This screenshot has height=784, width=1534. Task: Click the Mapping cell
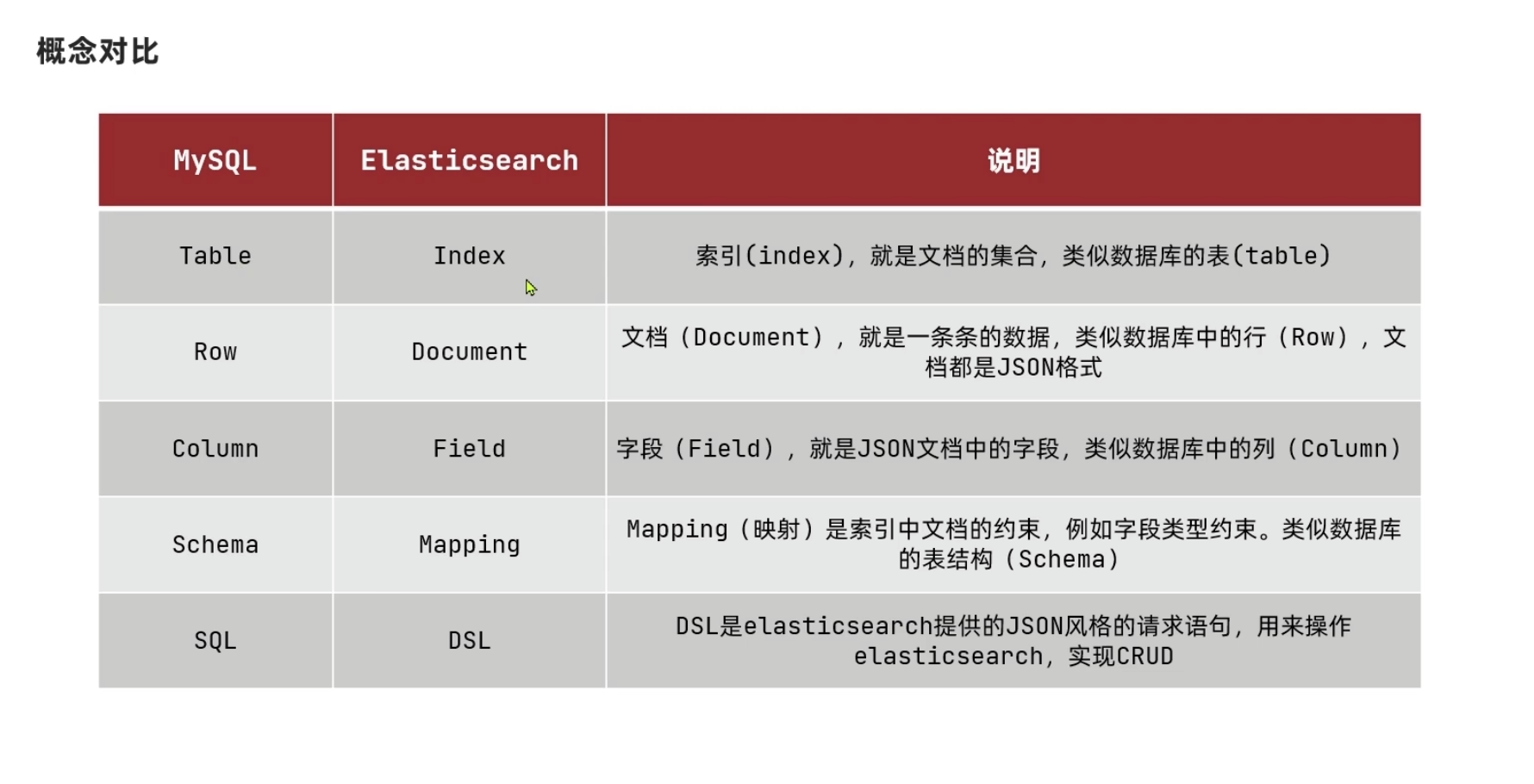click(469, 544)
